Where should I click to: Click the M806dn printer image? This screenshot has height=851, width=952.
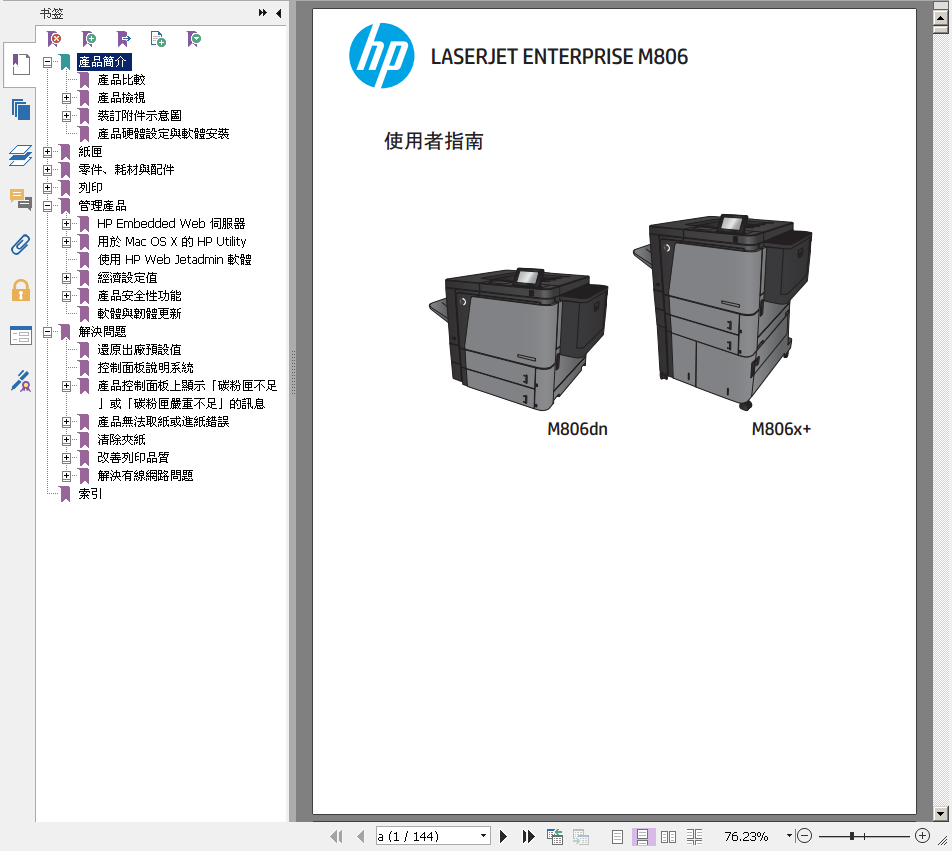(x=519, y=339)
